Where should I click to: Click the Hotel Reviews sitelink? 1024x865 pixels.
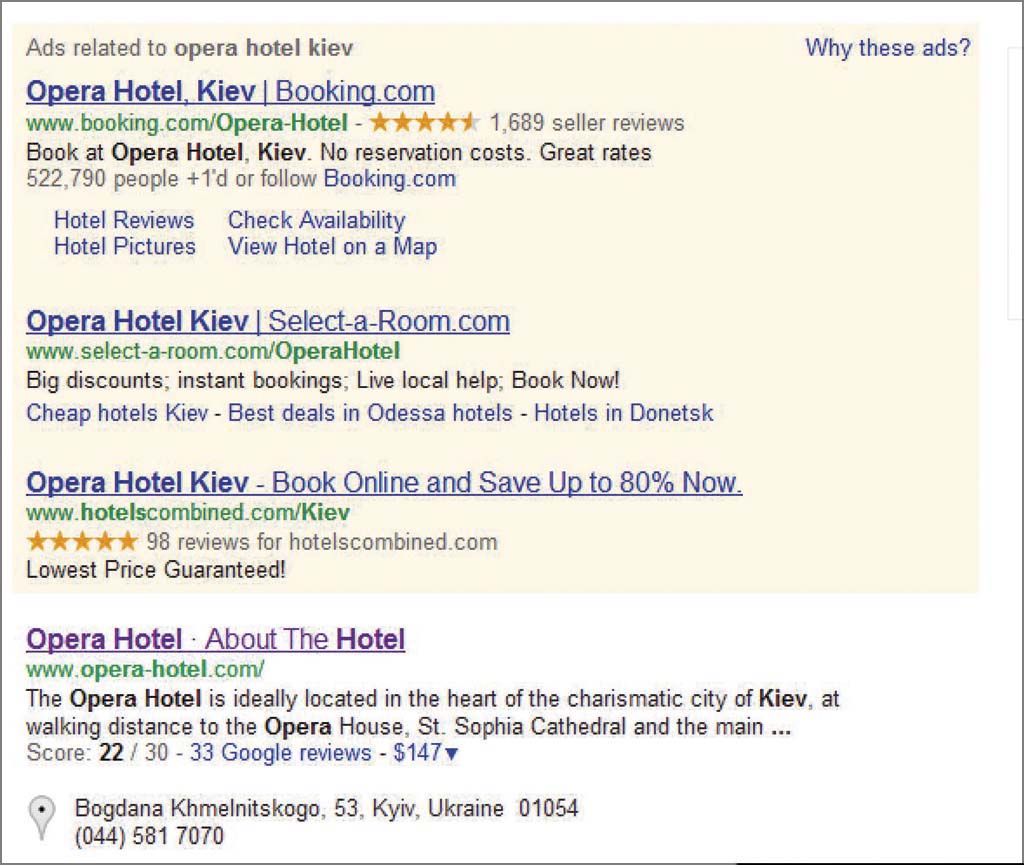tap(124, 220)
